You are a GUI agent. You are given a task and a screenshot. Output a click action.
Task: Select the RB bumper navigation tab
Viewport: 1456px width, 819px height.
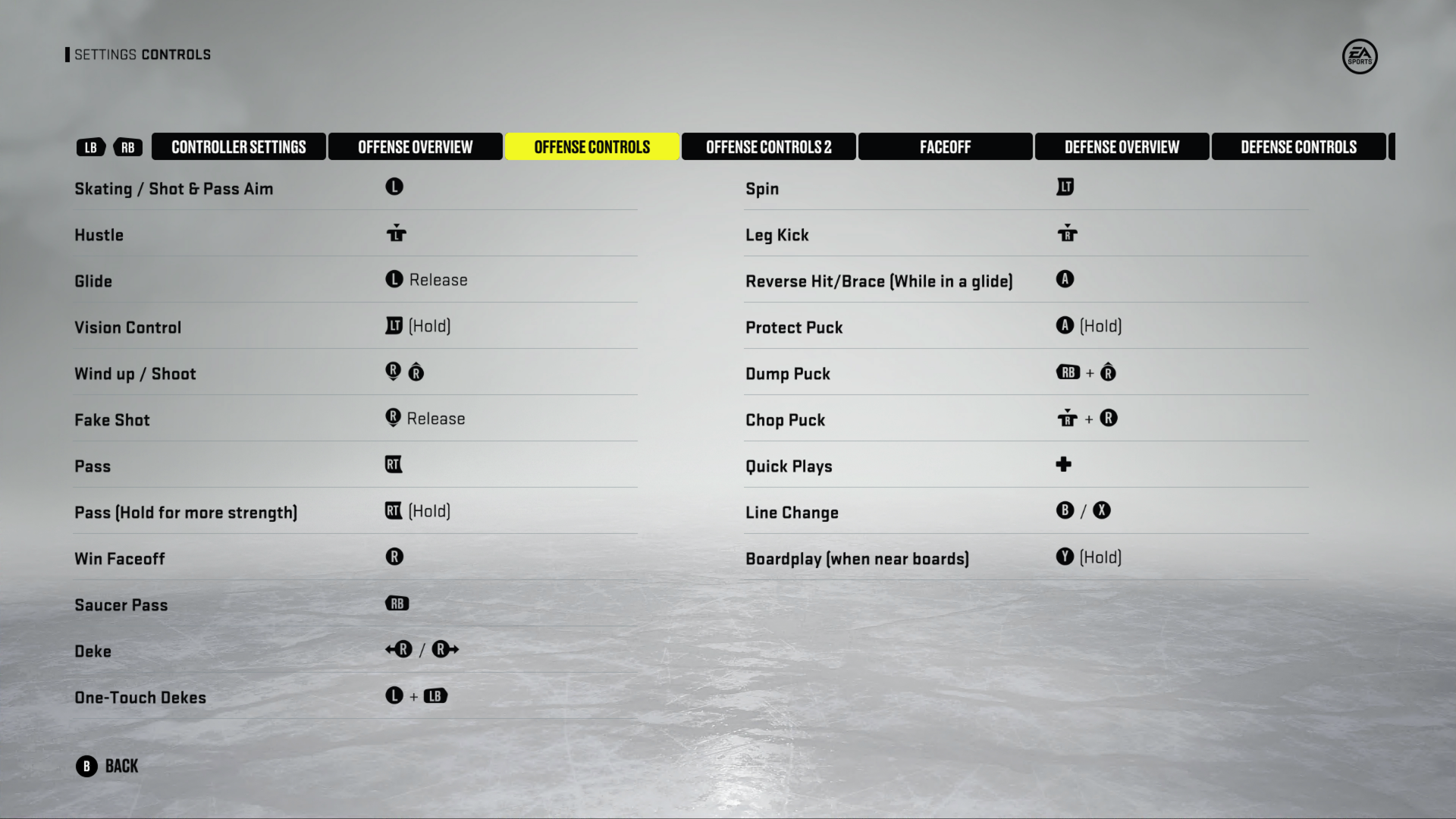tap(128, 146)
